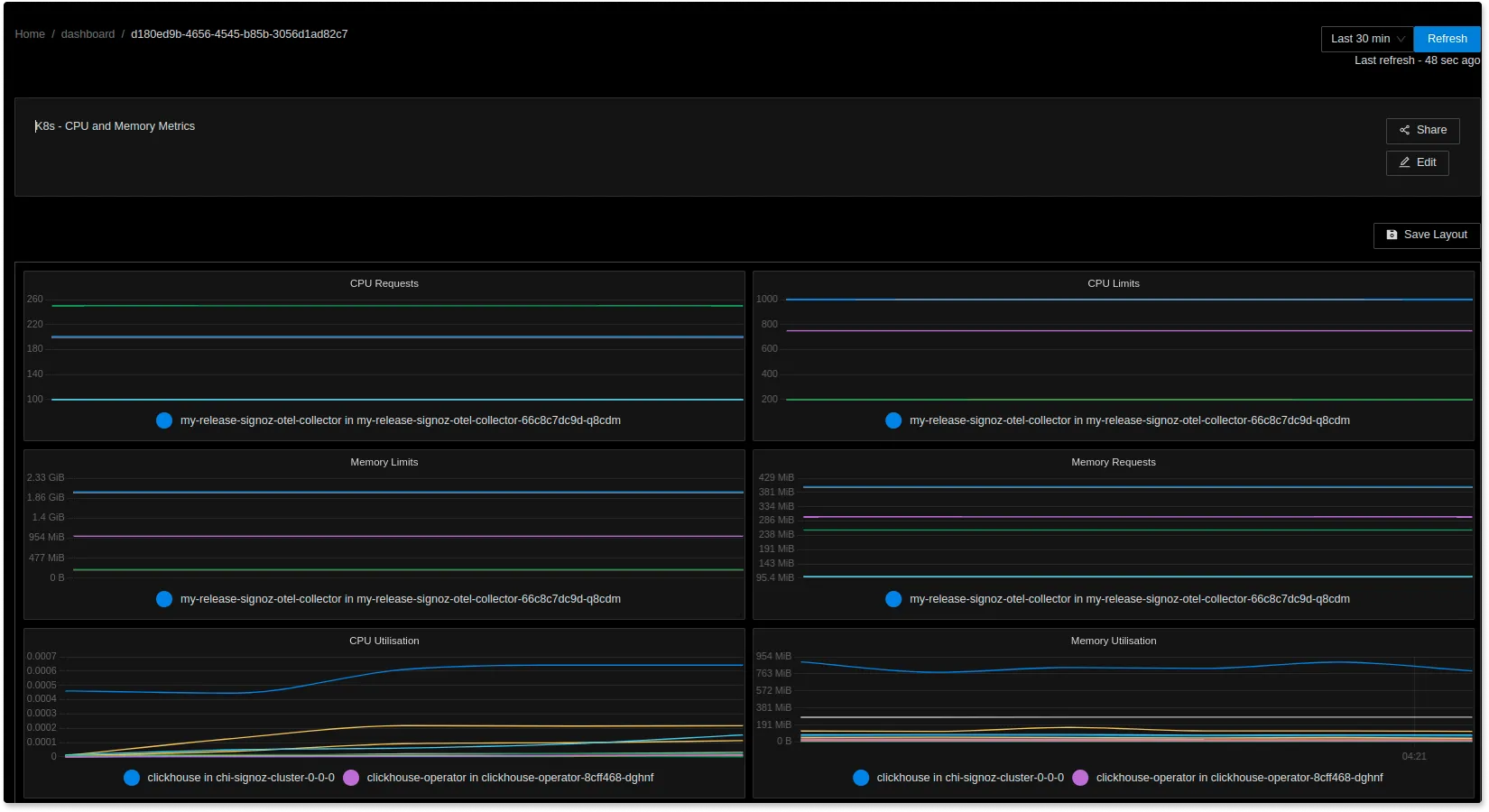Click the K8s - CPU and Memory Metrics title
Image resolution: width=1489 pixels, height=812 pixels.
(115, 126)
